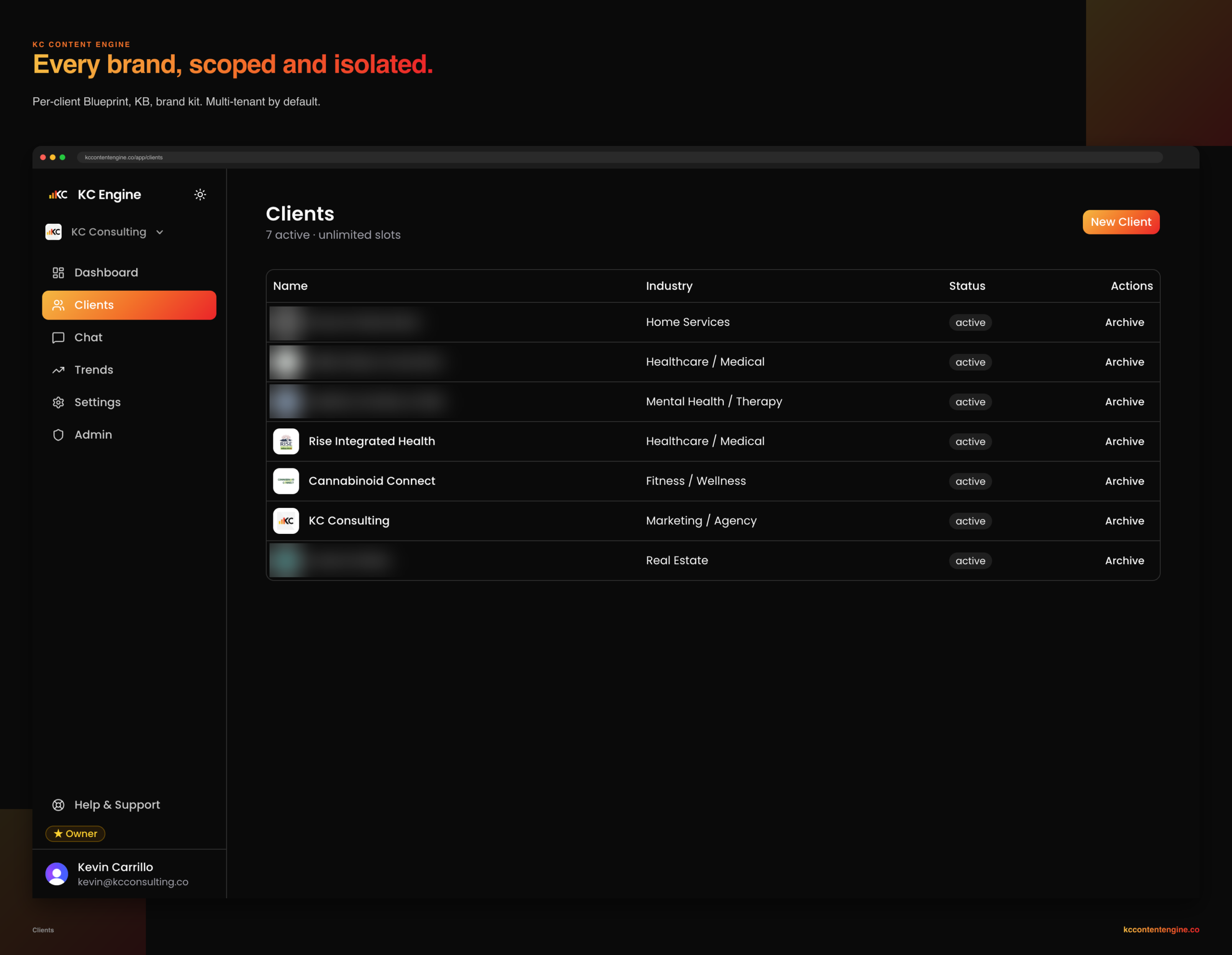Image resolution: width=1232 pixels, height=955 pixels.
Task: Open the Kevin Carrillo account name
Action: [x=115, y=867]
